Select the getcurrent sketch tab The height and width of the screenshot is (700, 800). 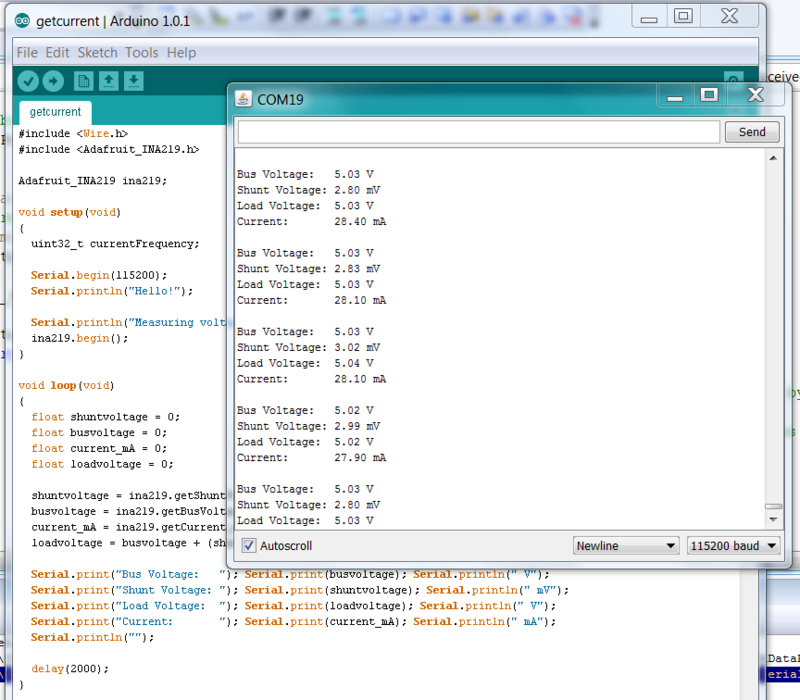tap(55, 112)
